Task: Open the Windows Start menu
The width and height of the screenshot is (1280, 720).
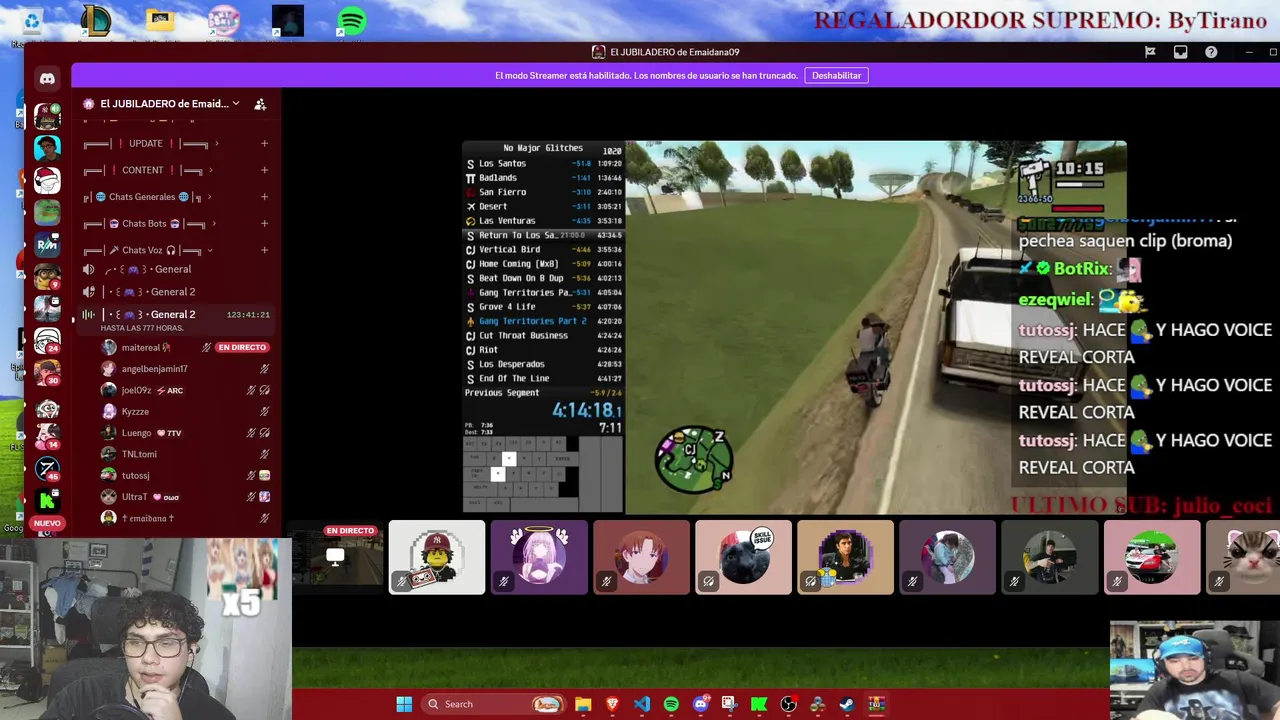Action: tap(404, 704)
